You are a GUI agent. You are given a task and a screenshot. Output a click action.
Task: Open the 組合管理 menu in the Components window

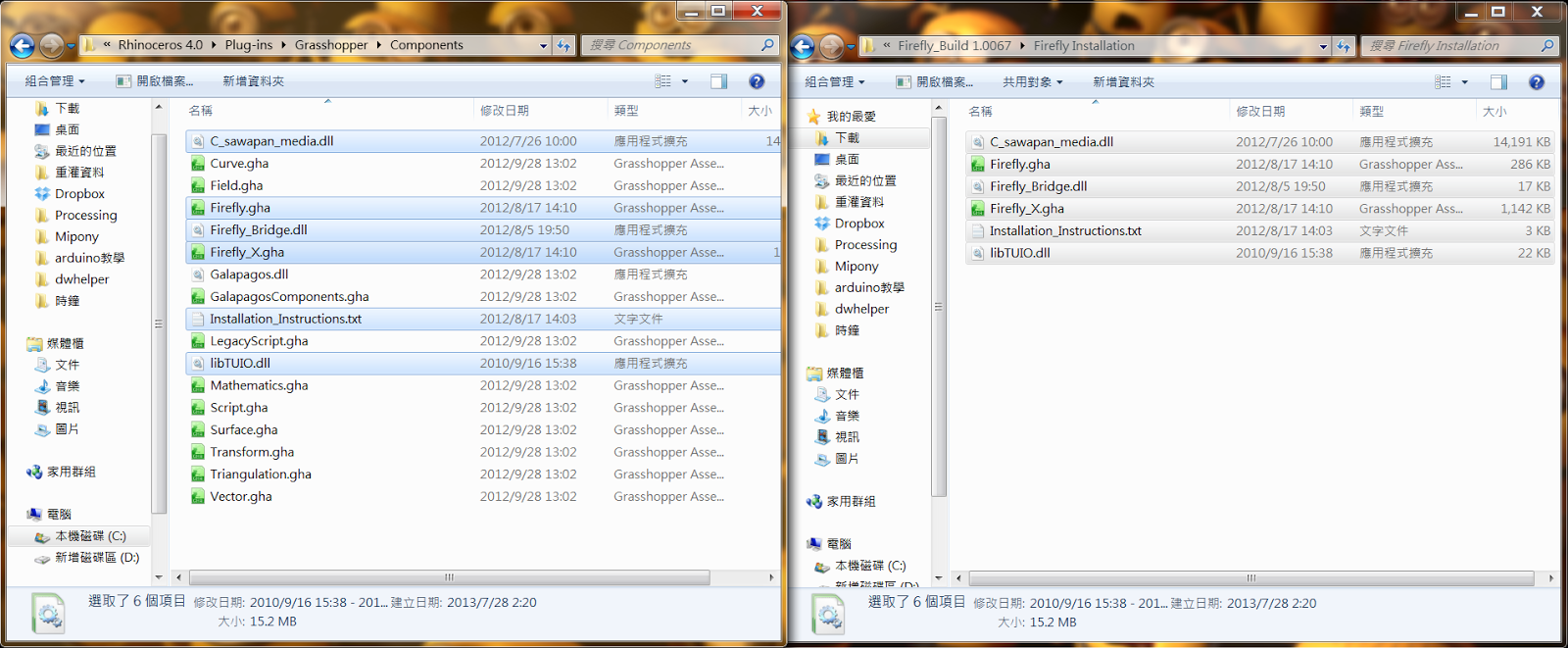coord(55,81)
